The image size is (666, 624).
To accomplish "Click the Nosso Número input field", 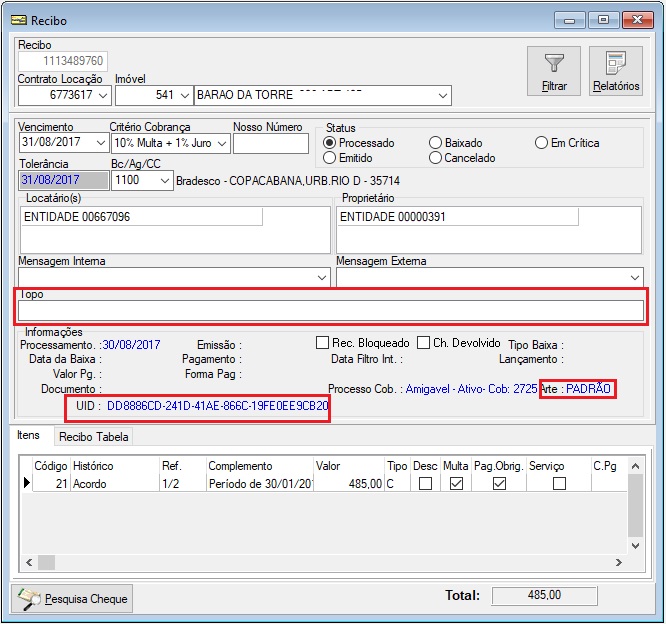I will tap(271, 143).
